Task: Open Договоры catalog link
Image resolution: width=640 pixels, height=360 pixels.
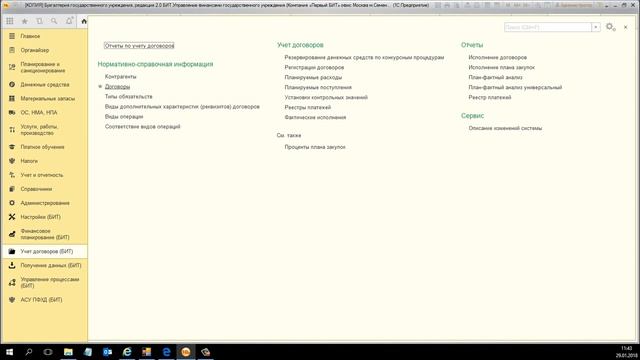Action: (x=117, y=87)
